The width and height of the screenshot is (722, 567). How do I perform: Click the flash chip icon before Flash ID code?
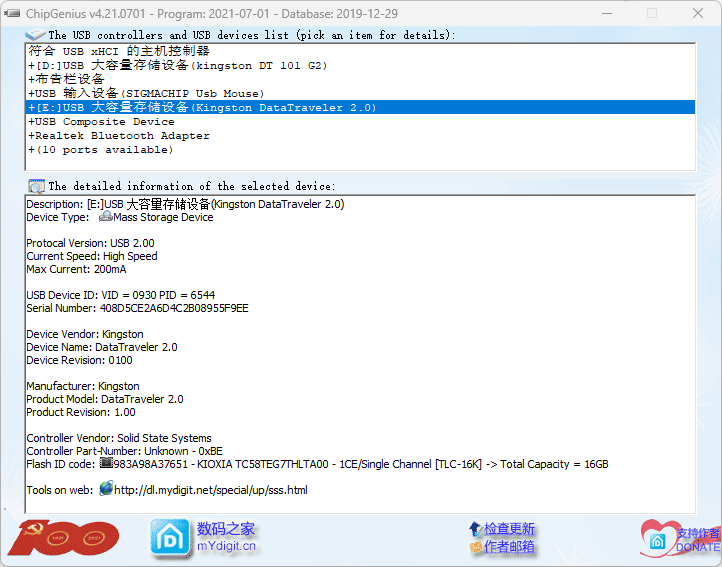106,462
